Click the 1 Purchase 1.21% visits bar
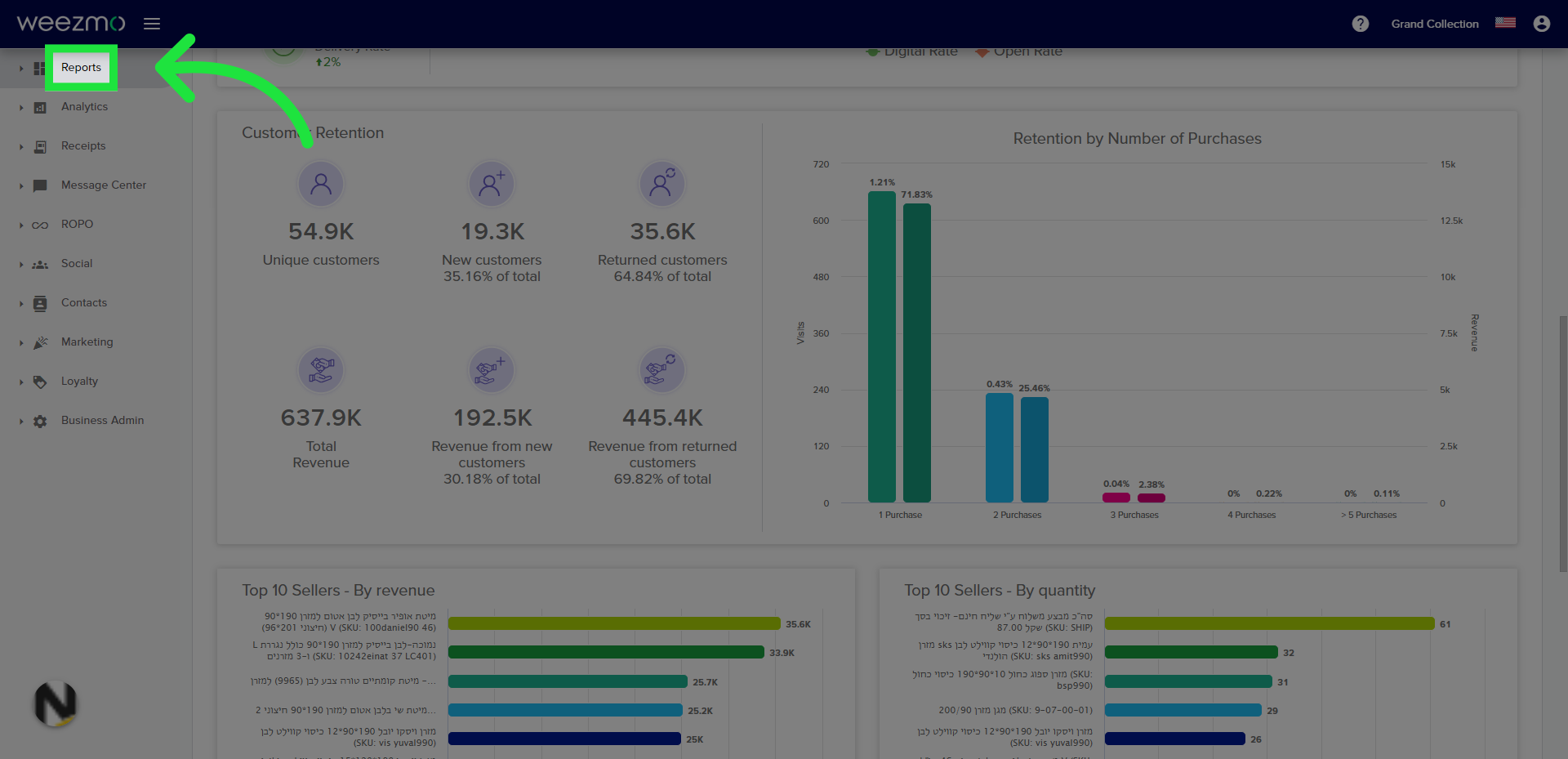Image resolution: width=1568 pixels, height=759 pixels. click(x=882, y=346)
